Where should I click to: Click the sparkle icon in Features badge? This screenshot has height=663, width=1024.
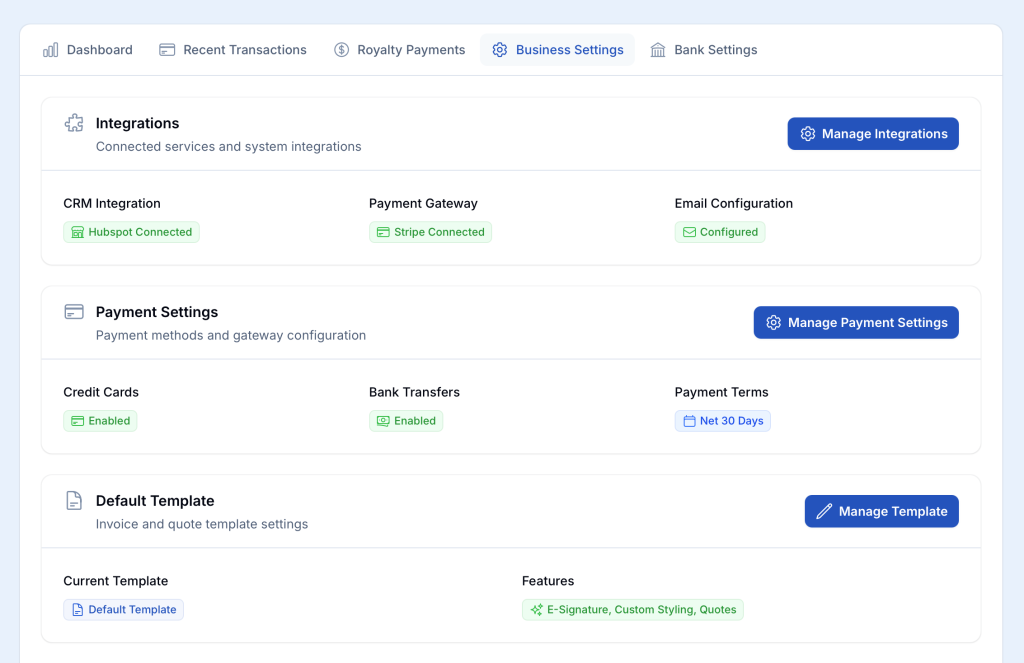tap(537, 610)
